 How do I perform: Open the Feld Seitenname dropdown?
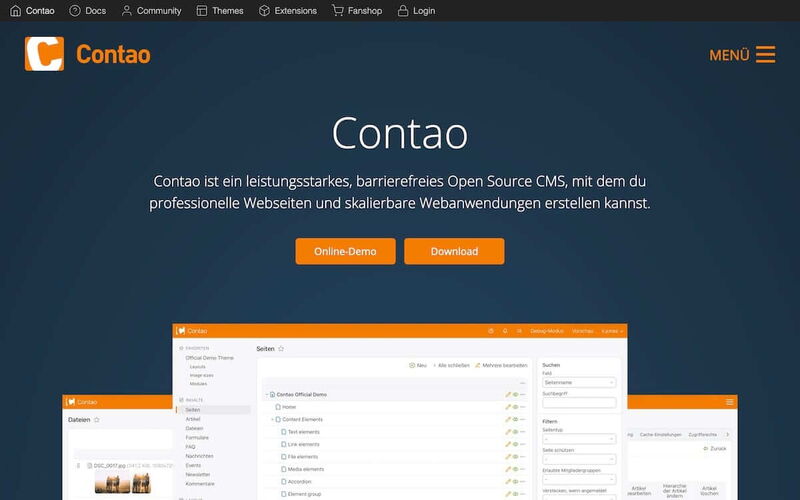tap(579, 382)
